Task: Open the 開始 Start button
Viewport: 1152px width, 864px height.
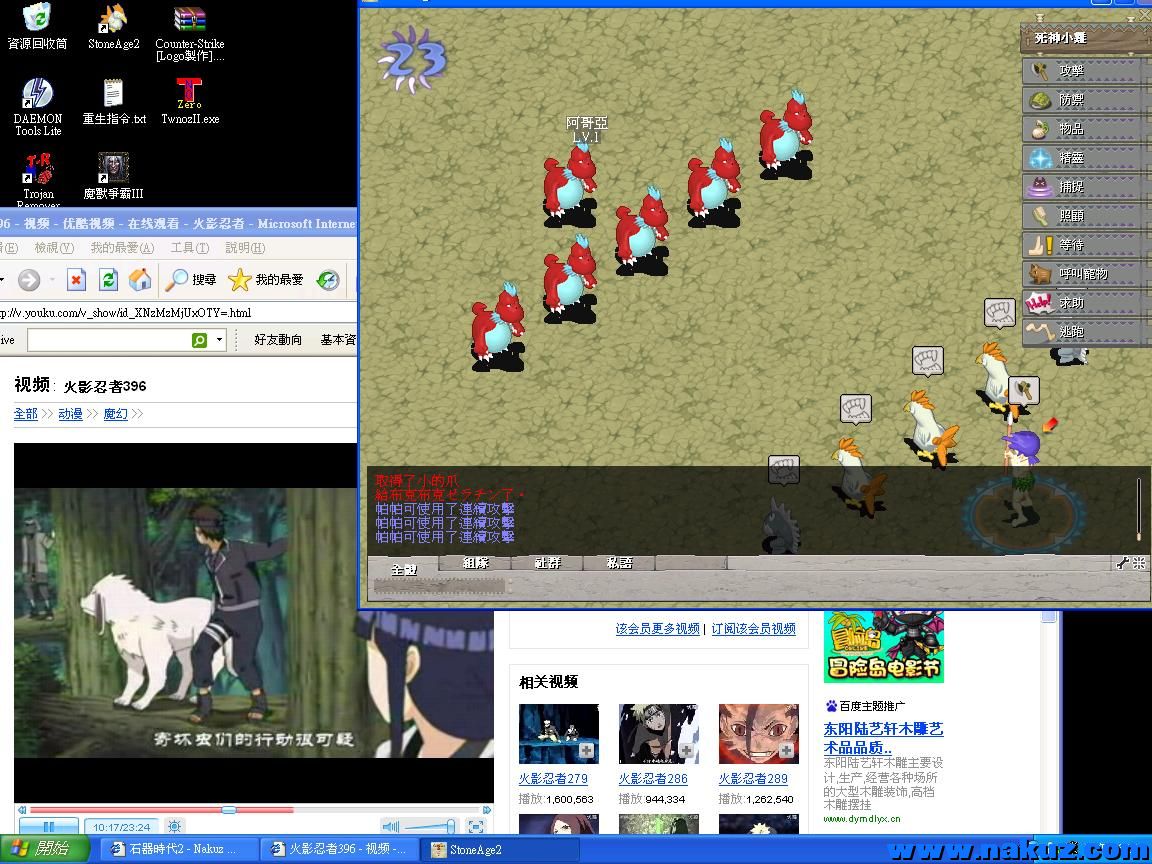Action: (44, 849)
